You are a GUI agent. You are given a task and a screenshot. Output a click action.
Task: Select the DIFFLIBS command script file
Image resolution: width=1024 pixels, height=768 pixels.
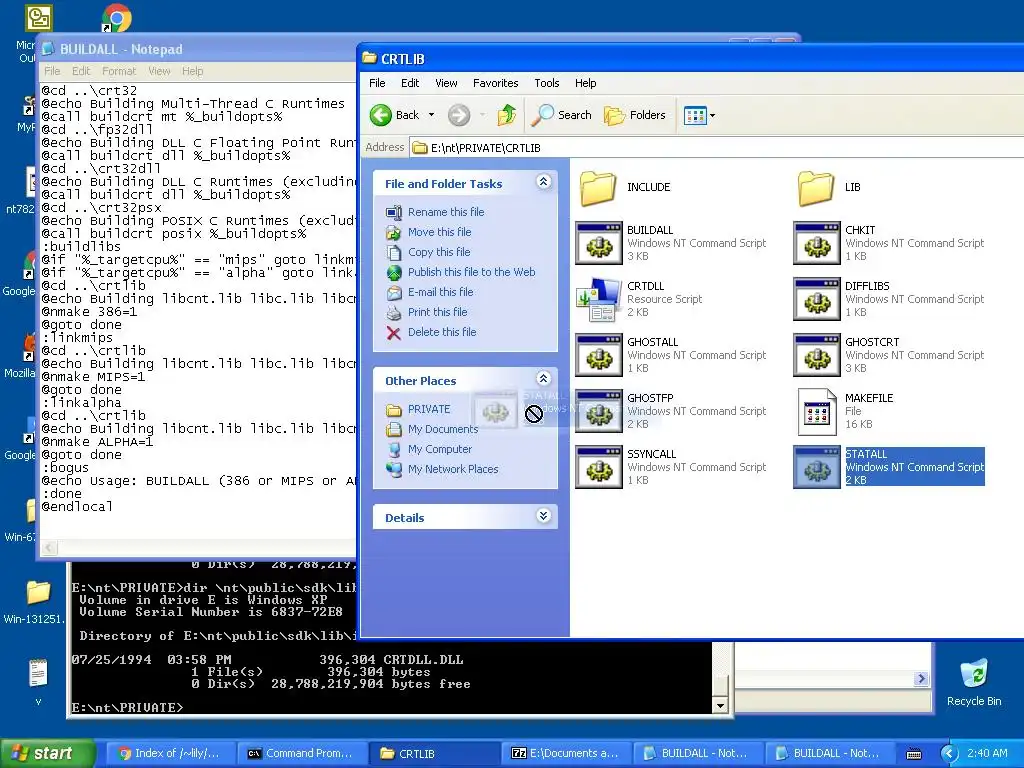point(889,299)
